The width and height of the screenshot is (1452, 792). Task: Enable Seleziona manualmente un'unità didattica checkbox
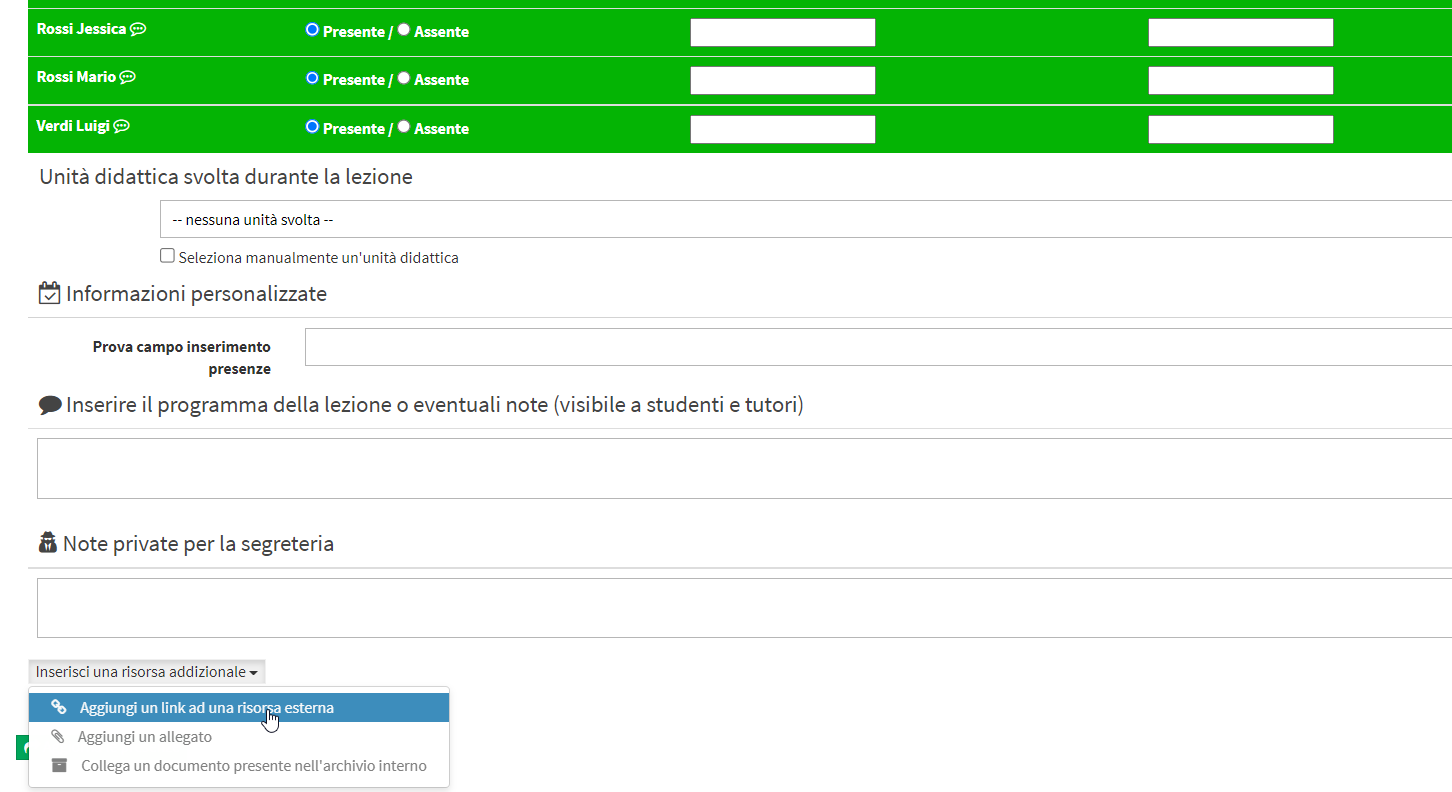[167, 256]
